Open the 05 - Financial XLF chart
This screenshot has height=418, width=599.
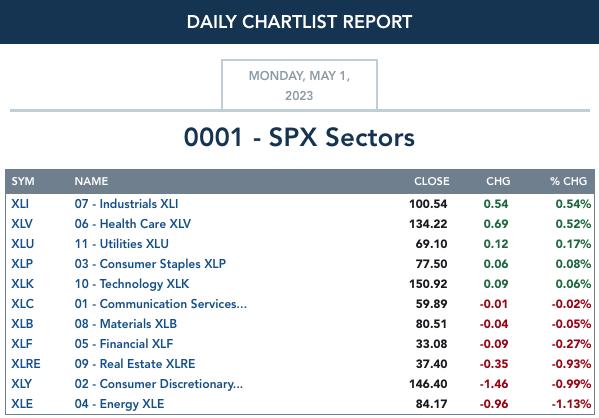(x=124, y=343)
